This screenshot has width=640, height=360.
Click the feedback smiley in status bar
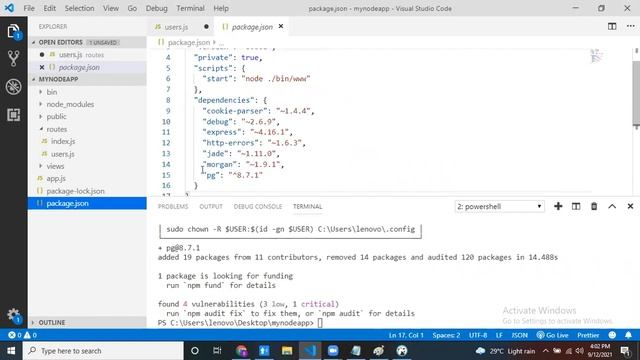[x=612, y=335]
